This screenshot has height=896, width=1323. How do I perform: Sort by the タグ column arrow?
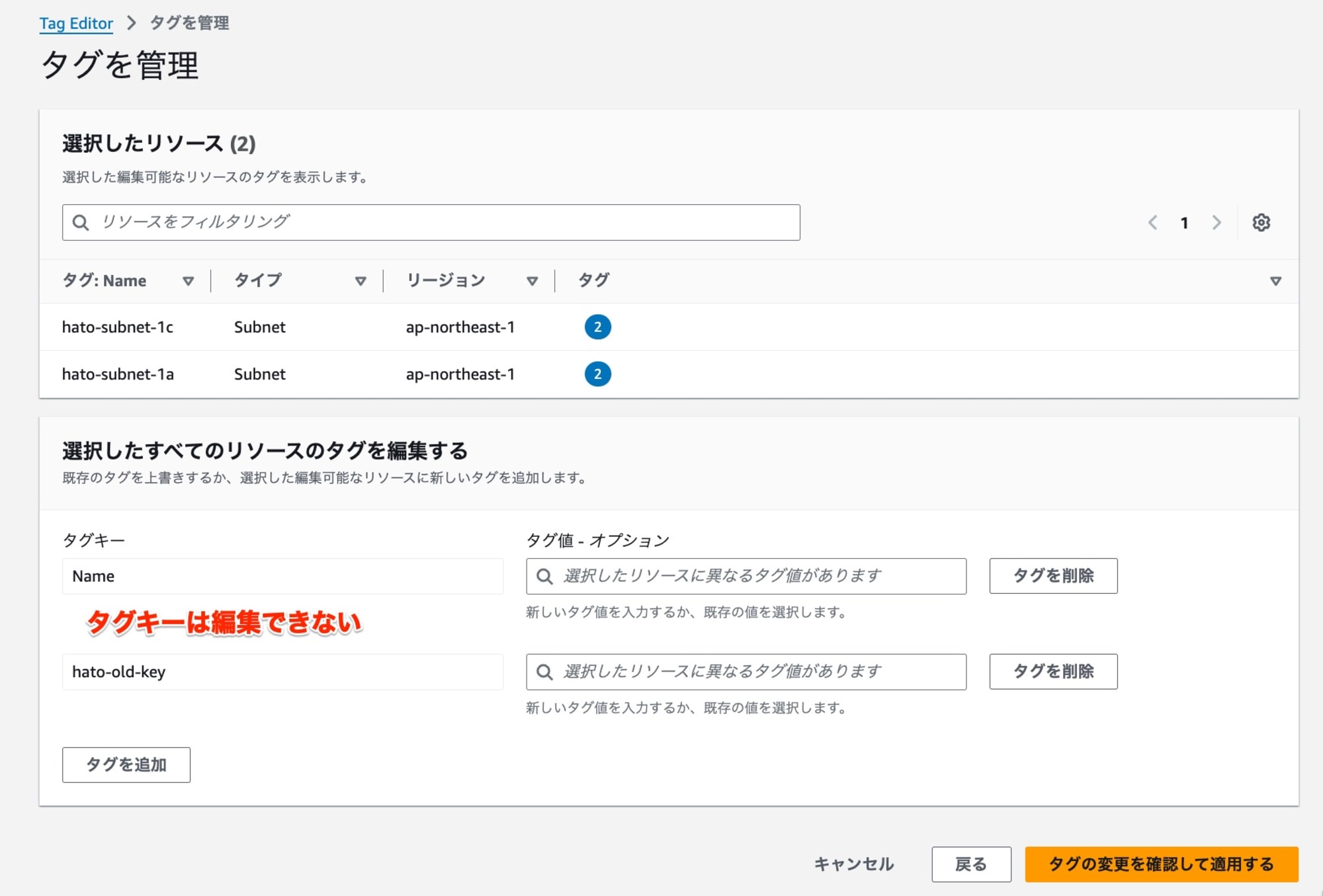coord(1276,281)
